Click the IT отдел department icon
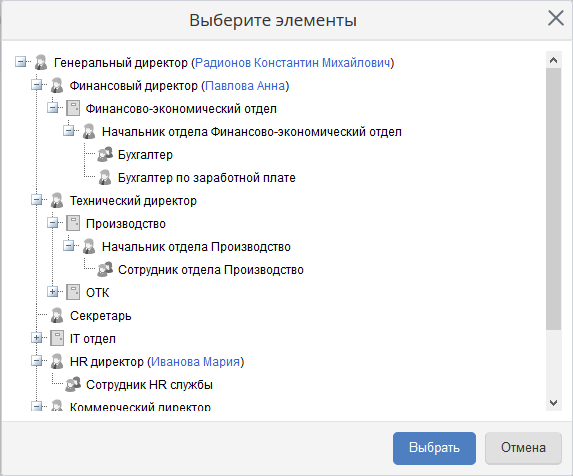The width and height of the screenshot is (573, 476). (x=57, y=339)
